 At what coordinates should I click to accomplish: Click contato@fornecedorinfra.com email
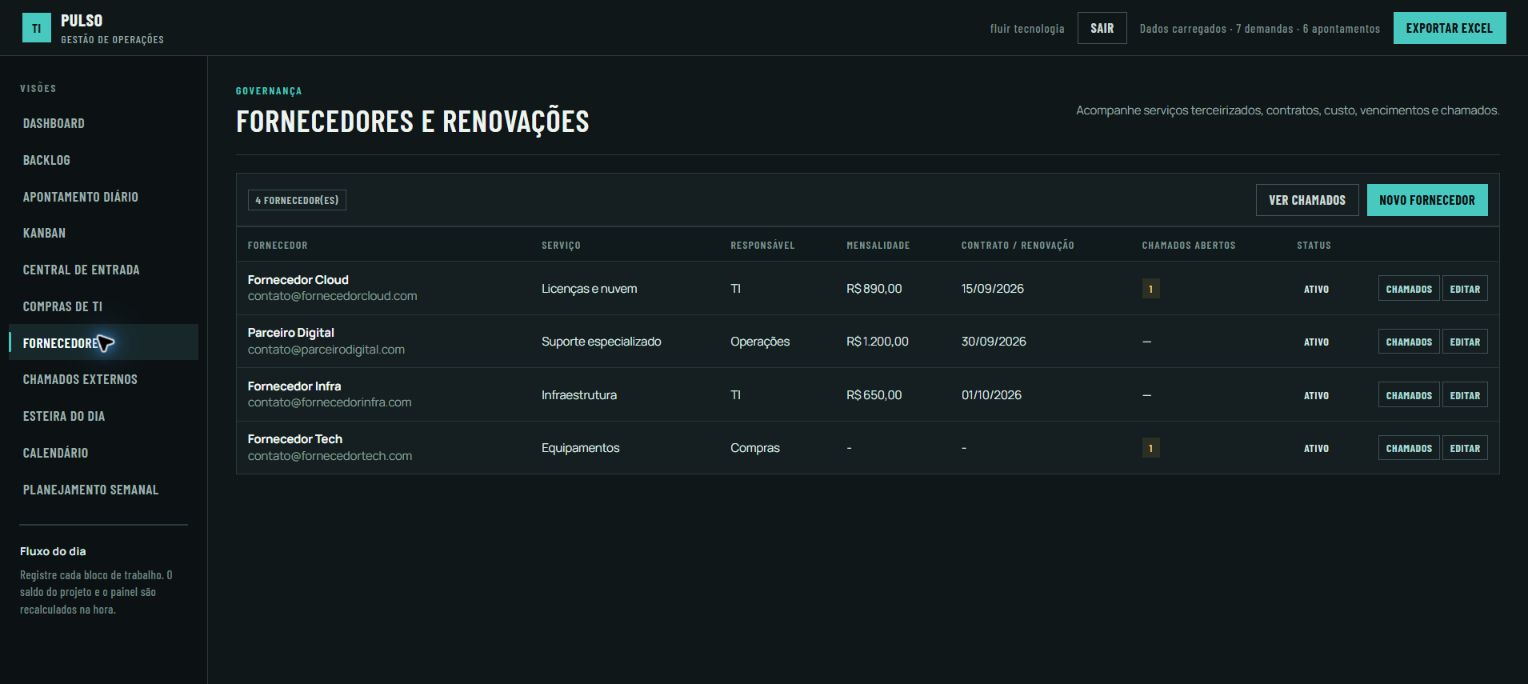330,402
